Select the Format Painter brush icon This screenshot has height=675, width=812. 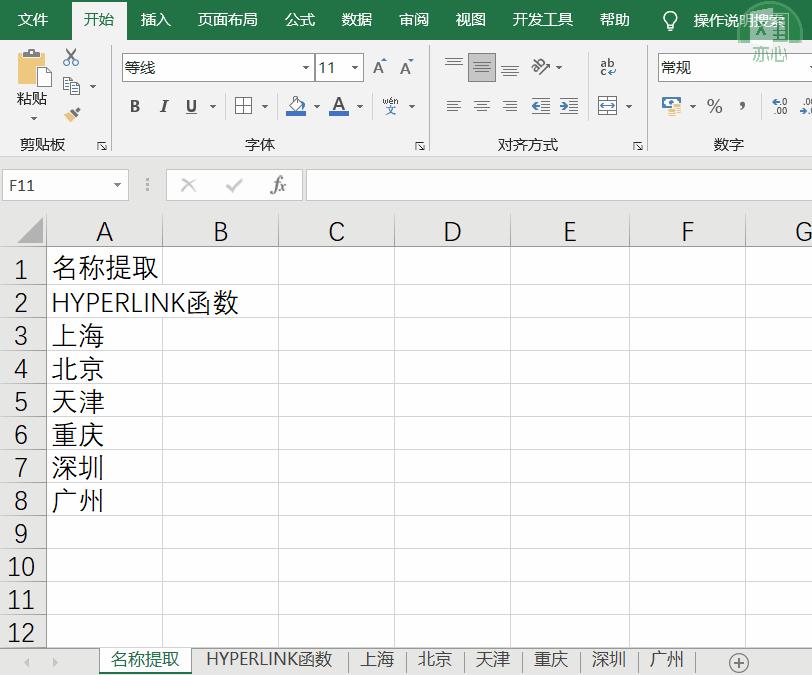tap(72, 111)
